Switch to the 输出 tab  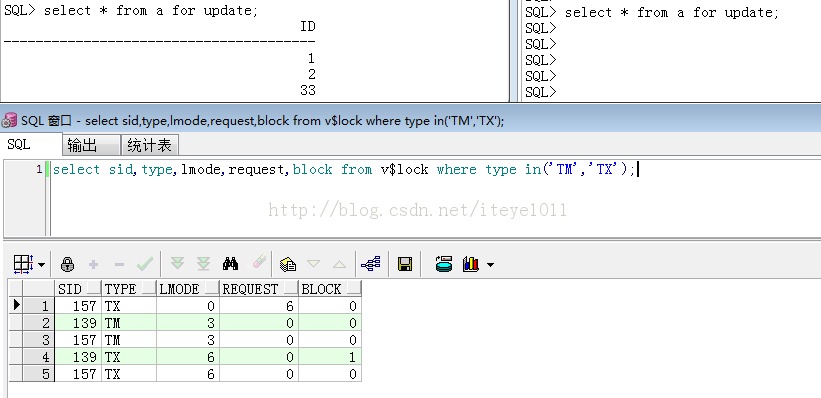[x=91, y=145]
